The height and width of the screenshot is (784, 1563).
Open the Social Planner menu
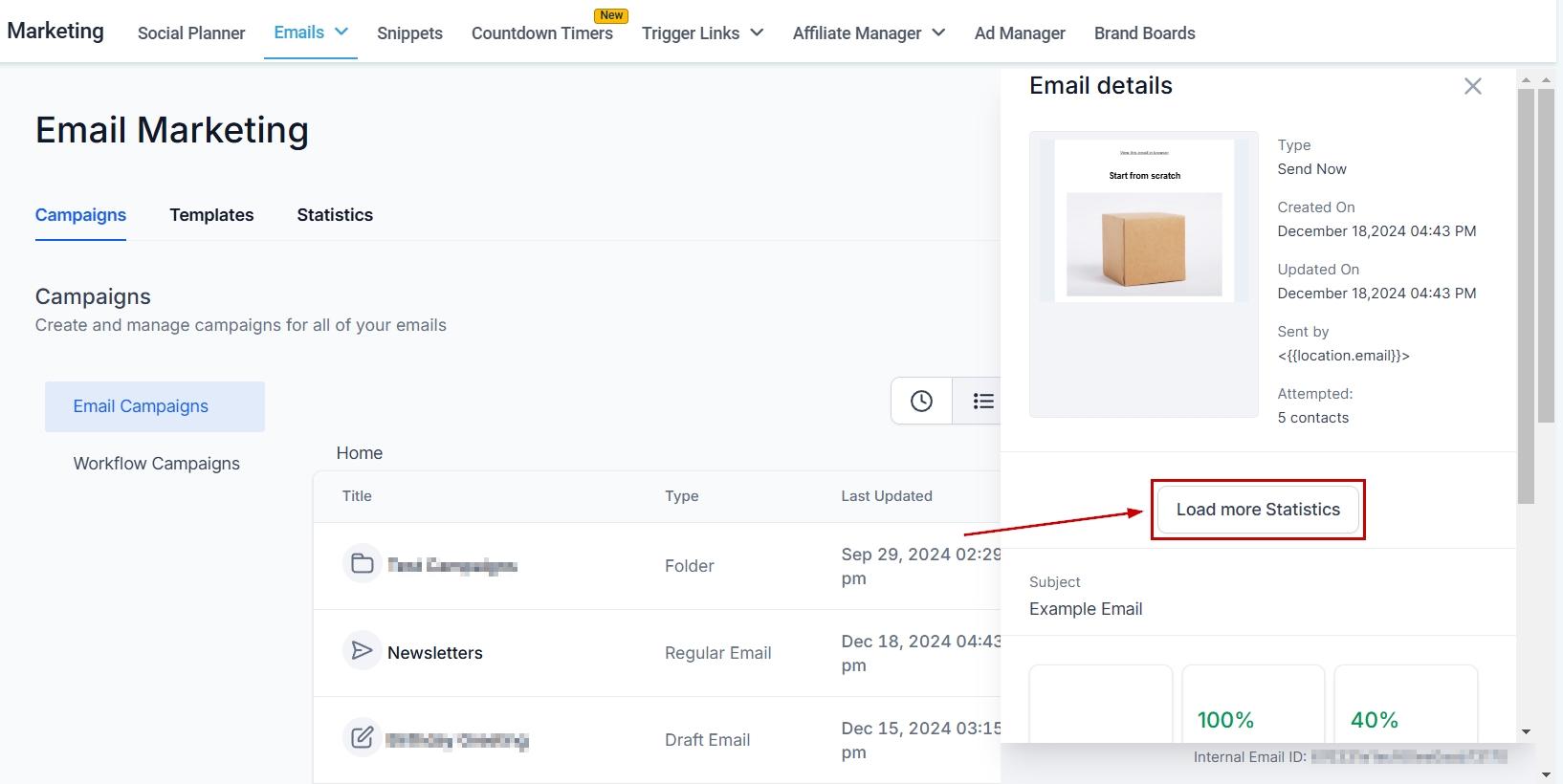pyautogui.click(x=191, y=33)
